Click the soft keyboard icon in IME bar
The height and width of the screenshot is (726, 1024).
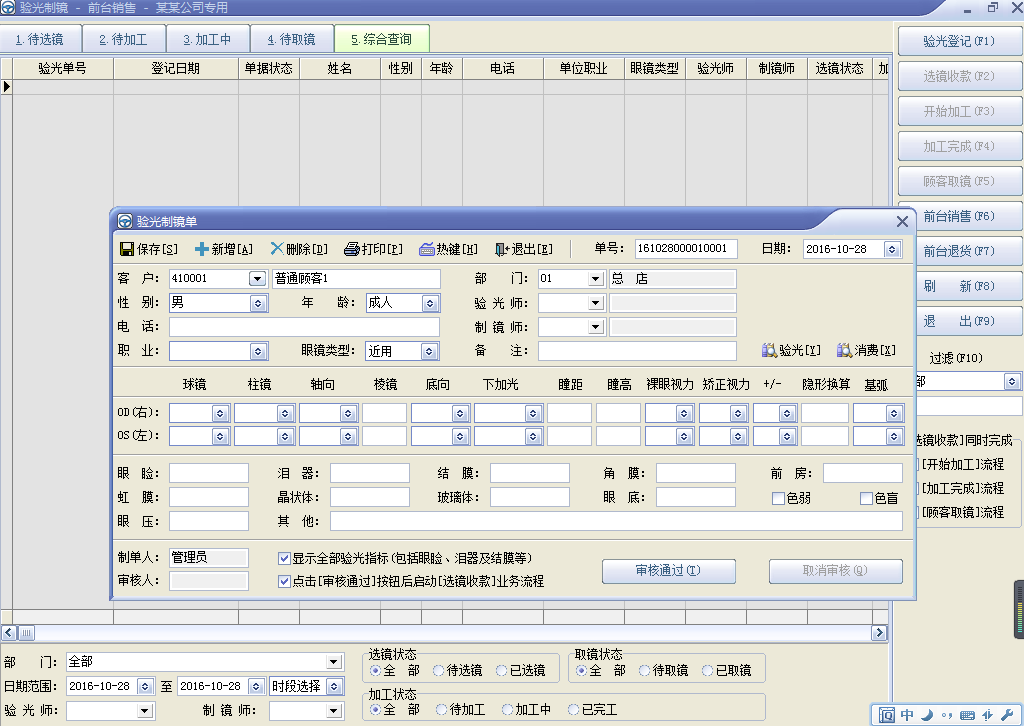[x=968, y=716]
